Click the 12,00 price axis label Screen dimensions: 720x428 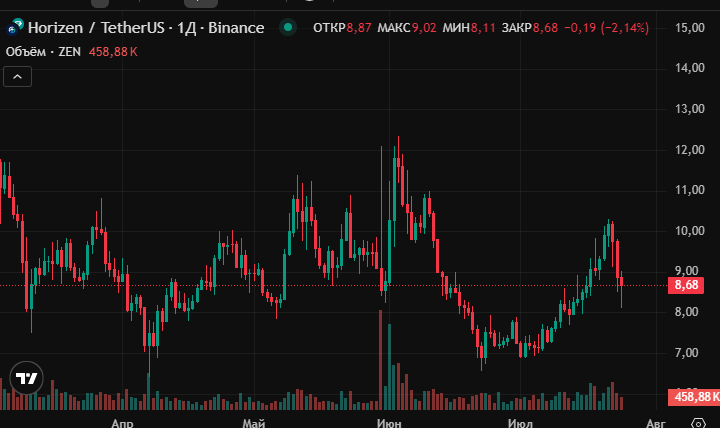click(690, 149)
